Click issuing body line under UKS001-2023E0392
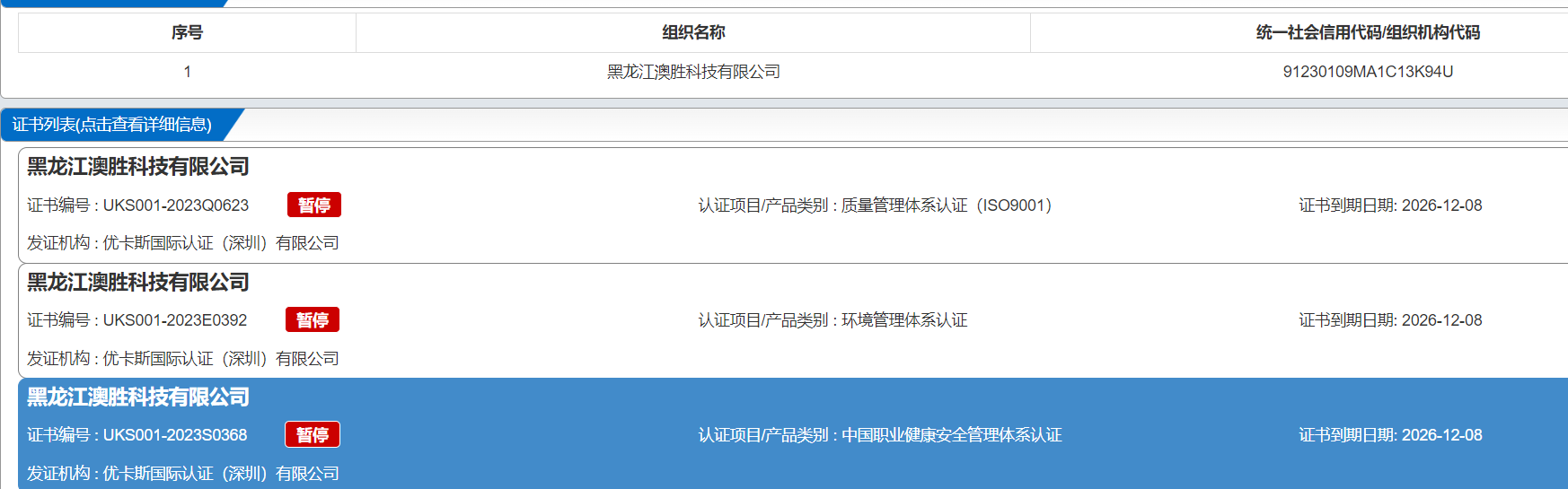 point(183,359)
